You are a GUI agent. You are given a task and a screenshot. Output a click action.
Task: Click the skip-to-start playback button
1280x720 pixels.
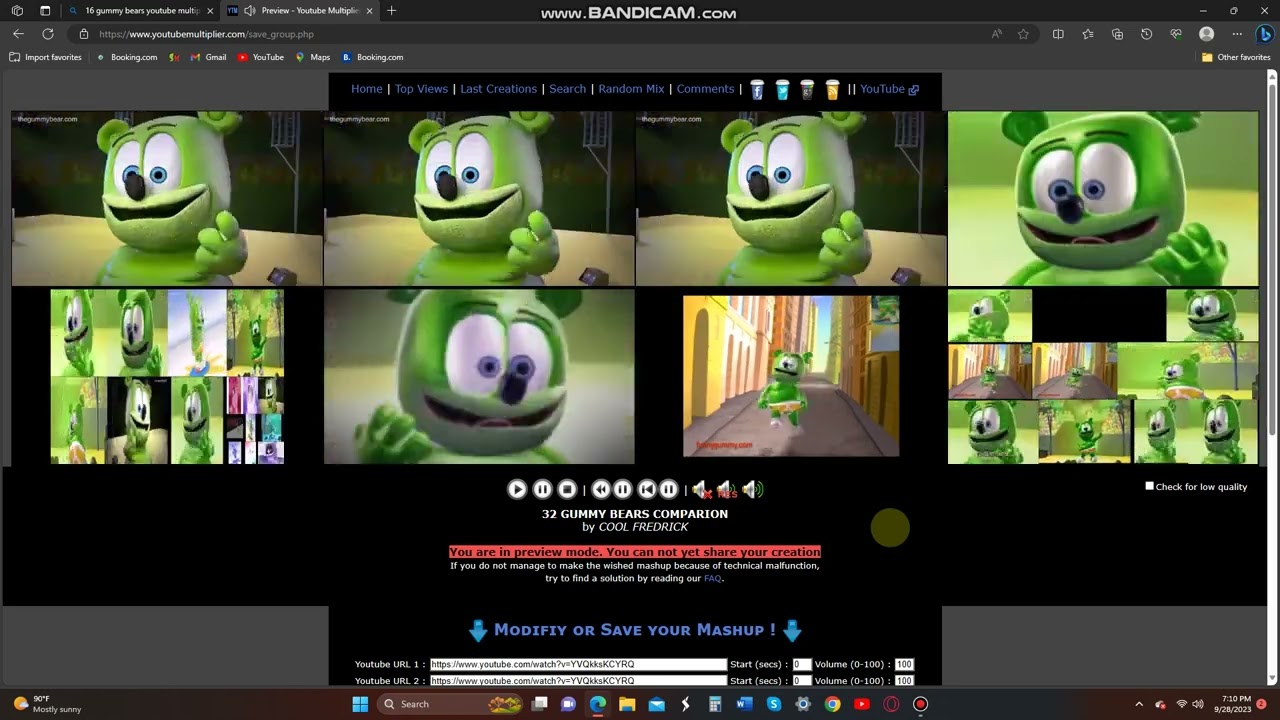click(647, 489)
